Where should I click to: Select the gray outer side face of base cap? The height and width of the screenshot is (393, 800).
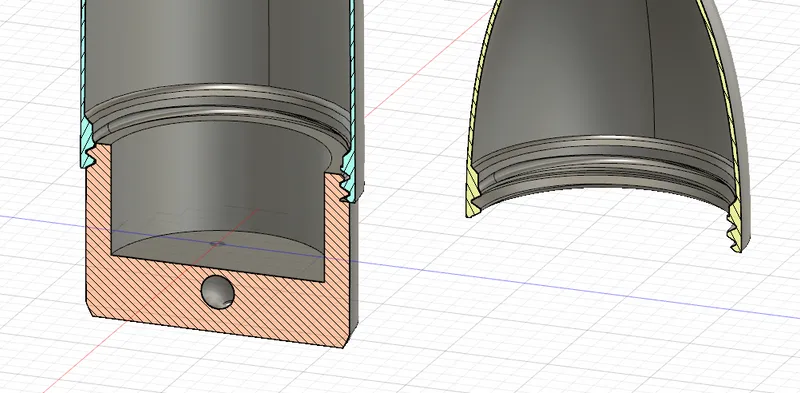click(352, 265)
